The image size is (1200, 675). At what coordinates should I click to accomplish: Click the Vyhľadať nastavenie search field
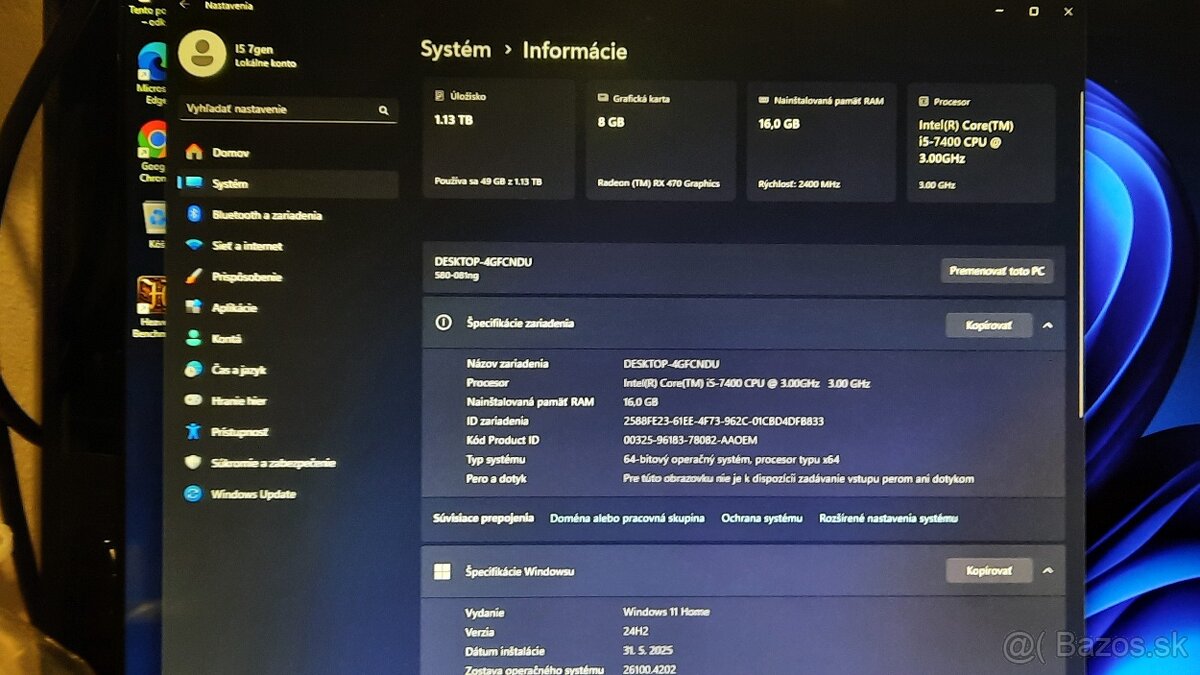(289, 109)
